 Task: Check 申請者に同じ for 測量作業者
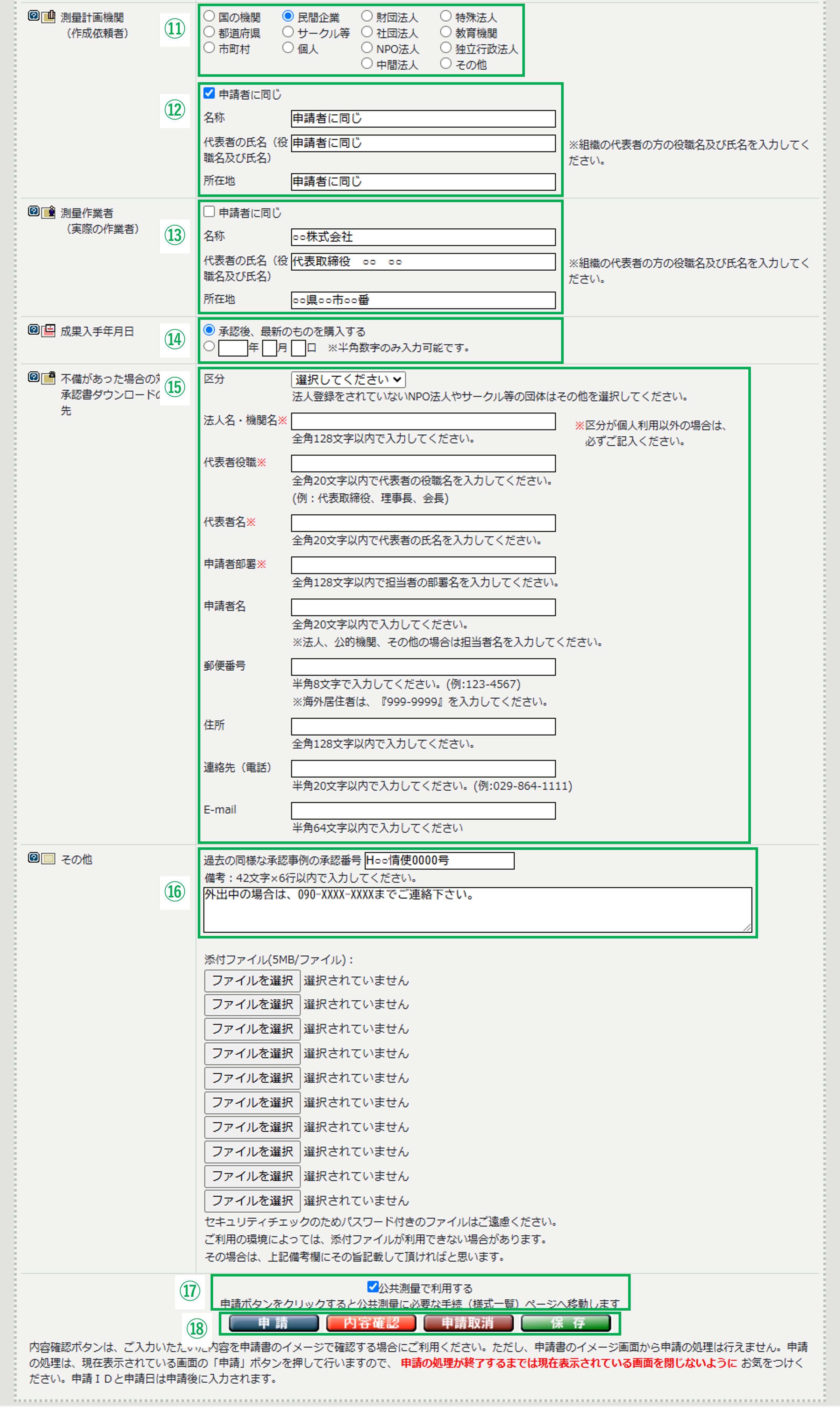click(x=209, y=212)
